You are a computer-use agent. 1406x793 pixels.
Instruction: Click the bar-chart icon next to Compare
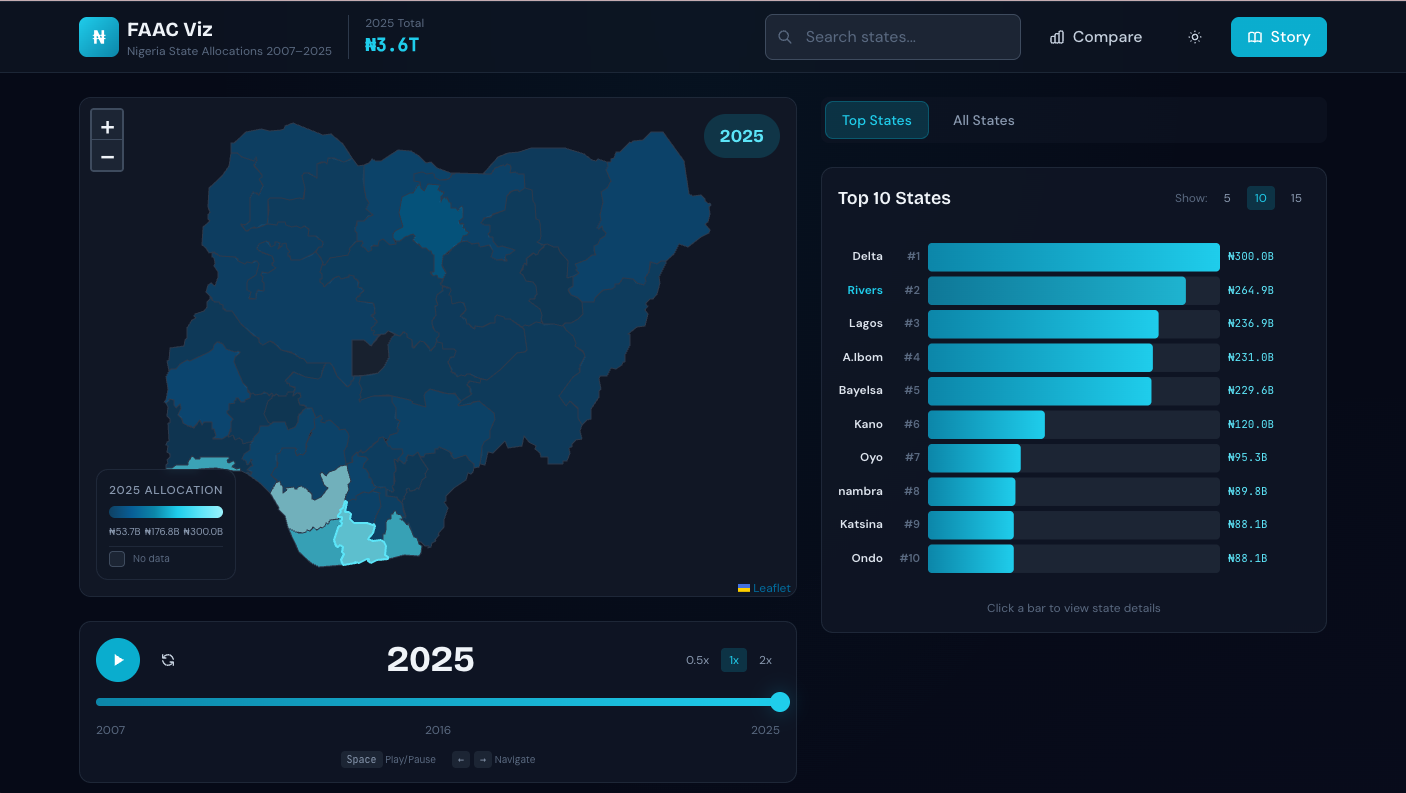(1057, 36)
